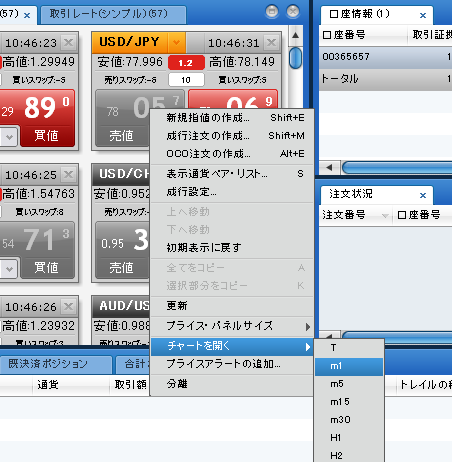
Task: Click USD/JPY red buy price button
Action: [233, 99]
